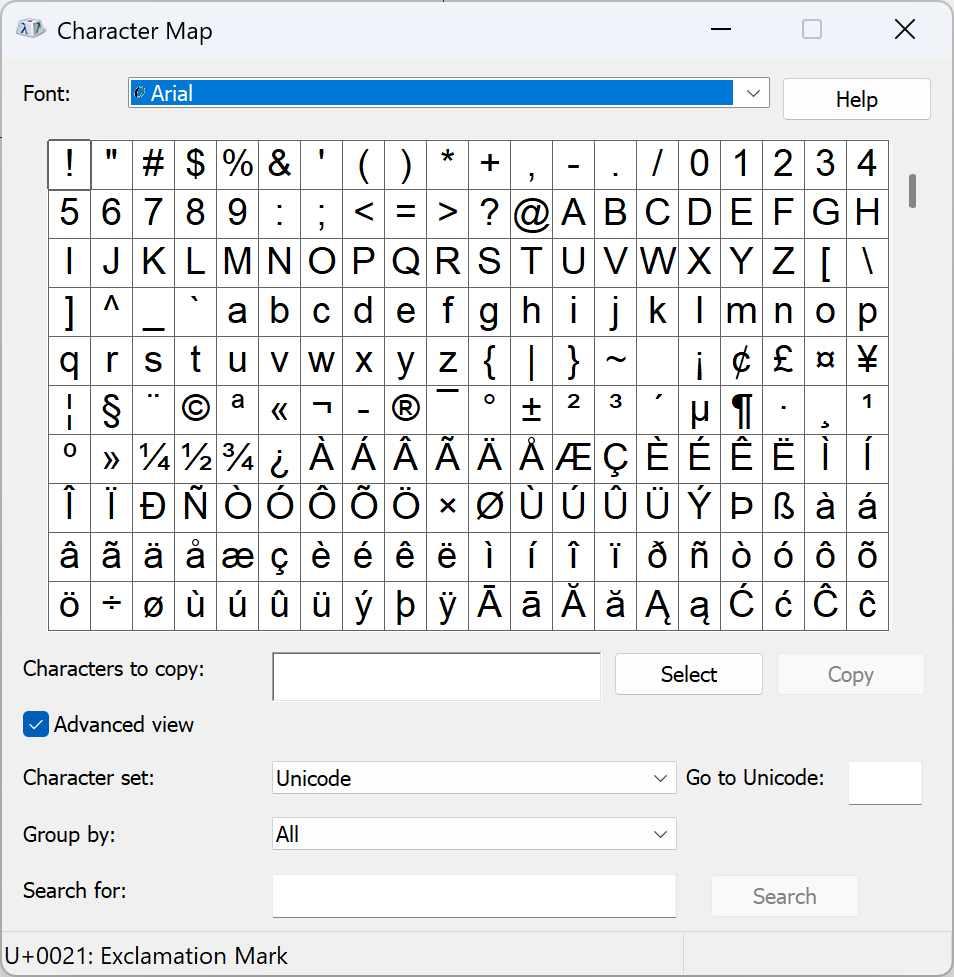Click inside the Go to Unicode field
The width and height of the screenshot is (954, 977).
885,783
